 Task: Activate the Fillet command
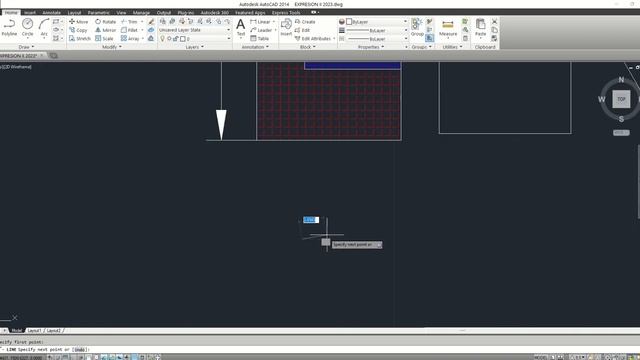pyautogui.click(x=129, y=30)
